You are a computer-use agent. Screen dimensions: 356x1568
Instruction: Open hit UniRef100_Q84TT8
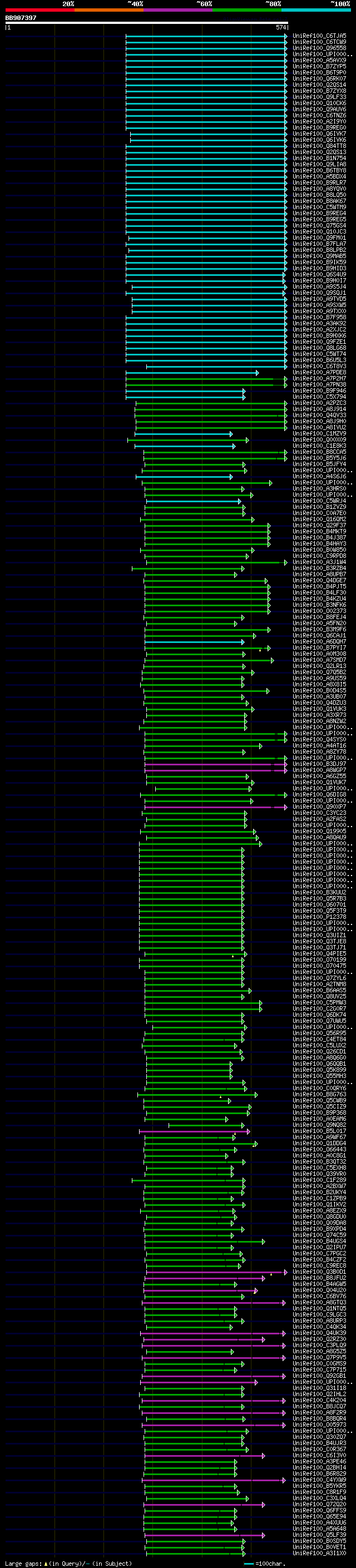pyautogui.click(x=319, y=146)
